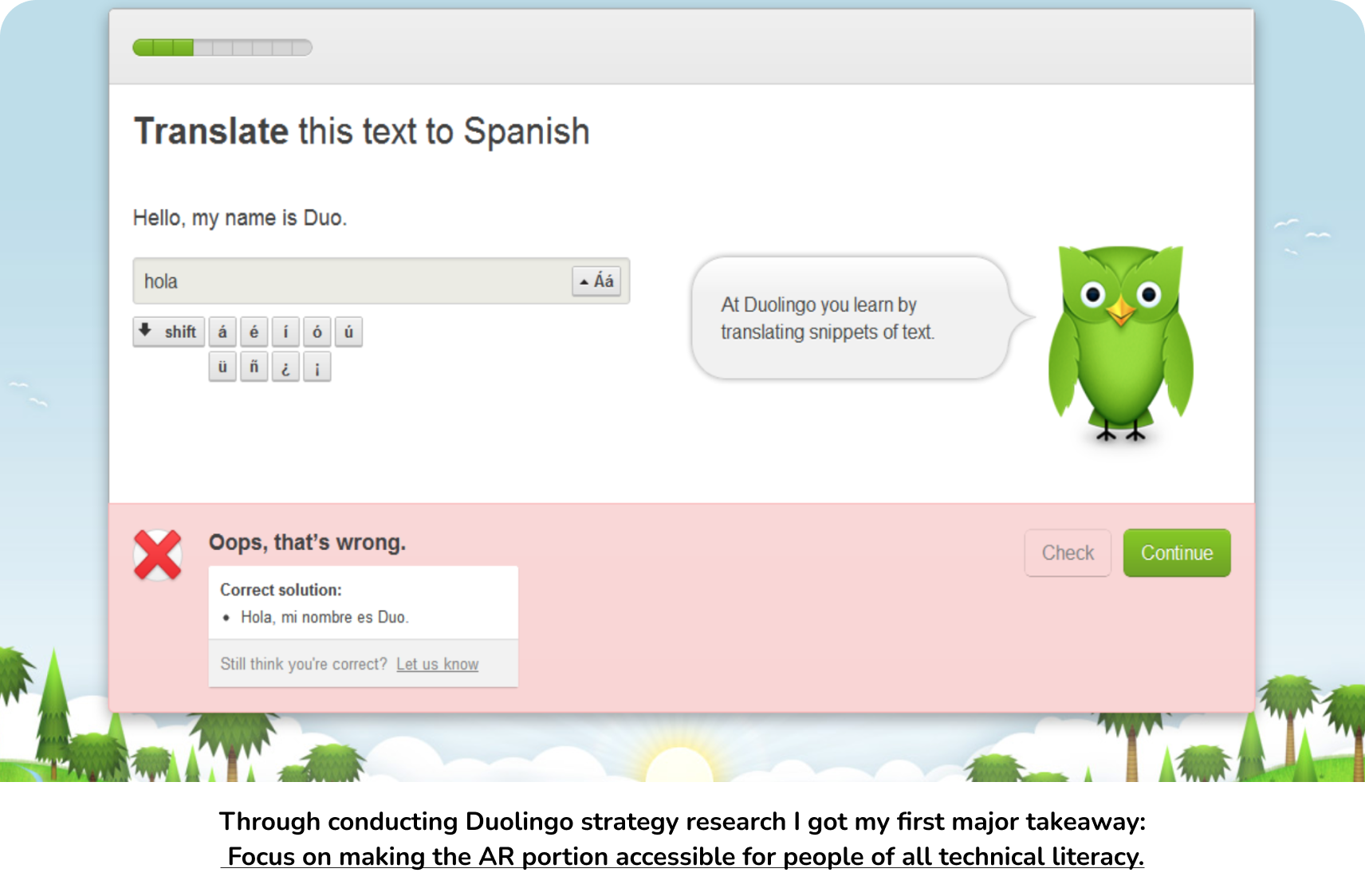Insert the ú accent character
The height and width of the screenshot is (896, 1365).
tap(348, 332)
